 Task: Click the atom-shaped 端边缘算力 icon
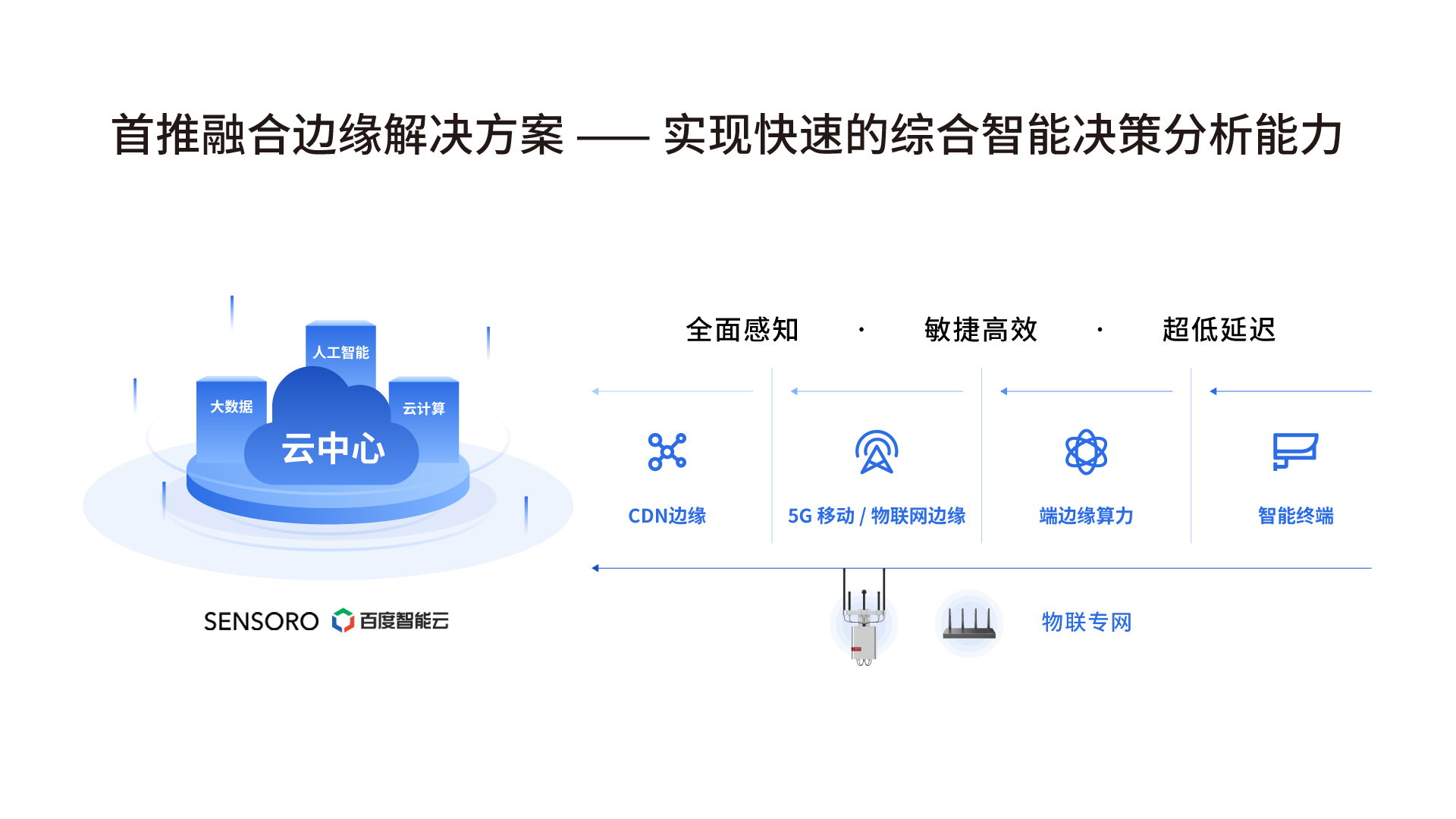[1086, 452]
